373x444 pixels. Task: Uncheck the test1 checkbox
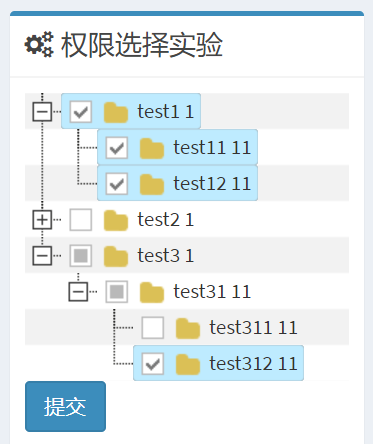tap(81, 112)
